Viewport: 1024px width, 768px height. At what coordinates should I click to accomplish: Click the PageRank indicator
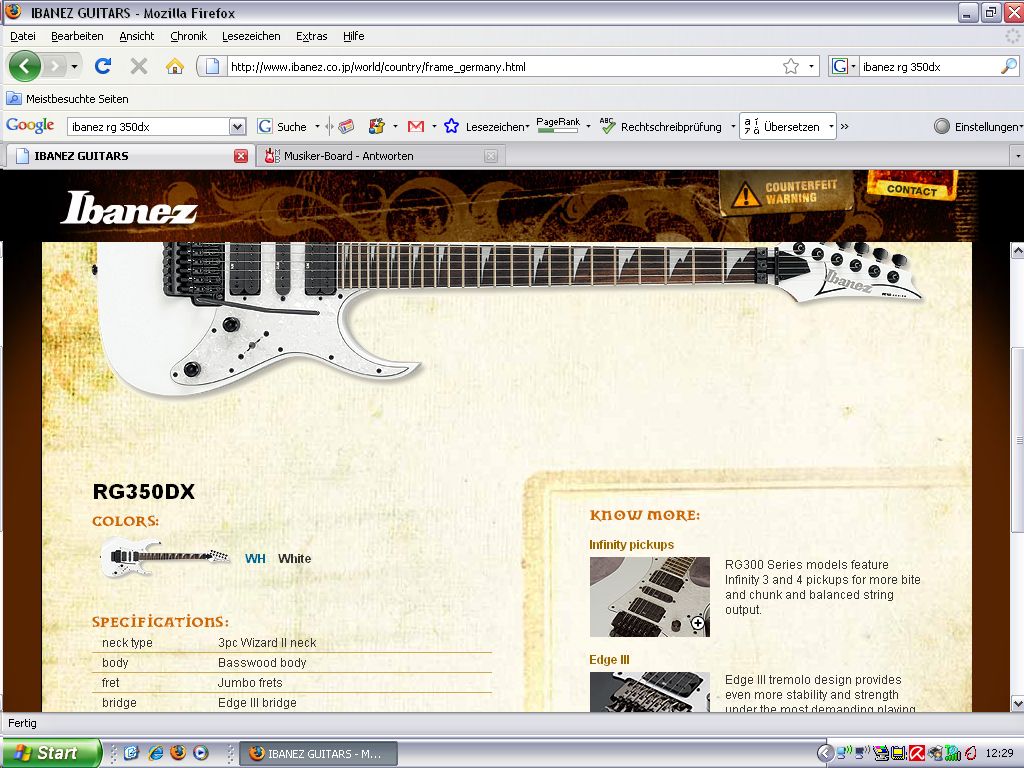(558, 125)
